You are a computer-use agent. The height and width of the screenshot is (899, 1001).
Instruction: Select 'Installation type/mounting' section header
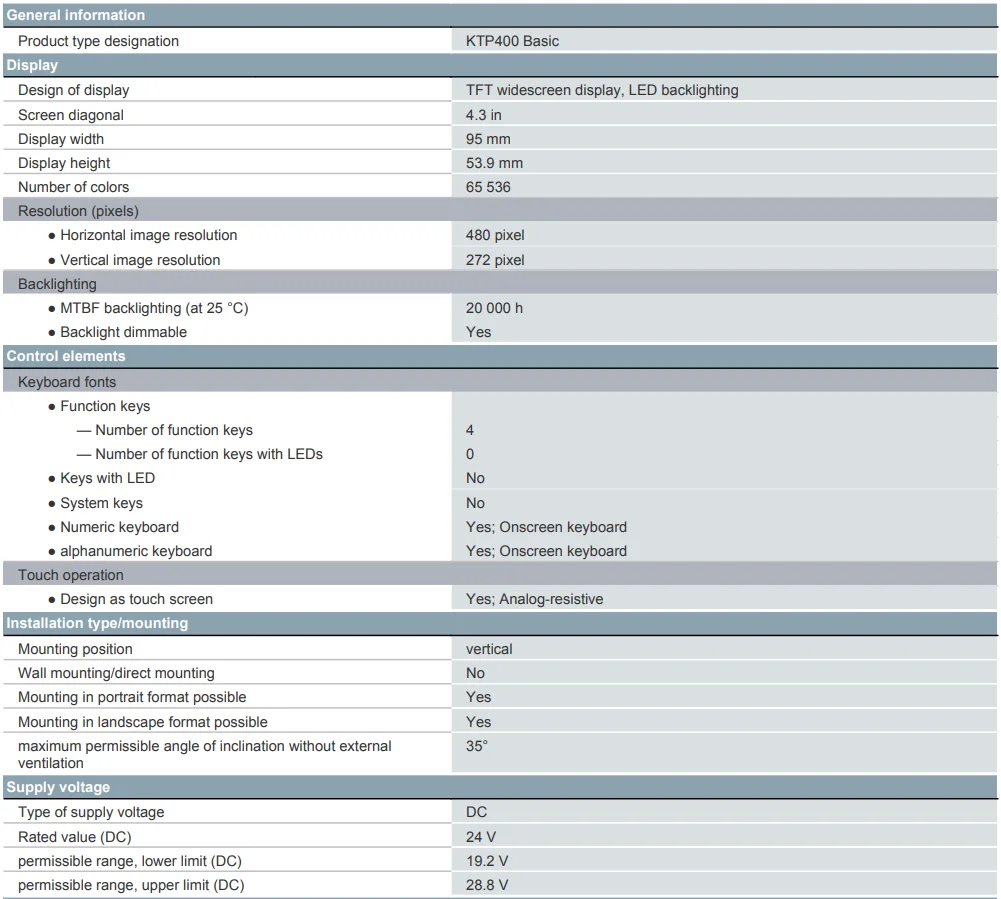tap(500, 623)
